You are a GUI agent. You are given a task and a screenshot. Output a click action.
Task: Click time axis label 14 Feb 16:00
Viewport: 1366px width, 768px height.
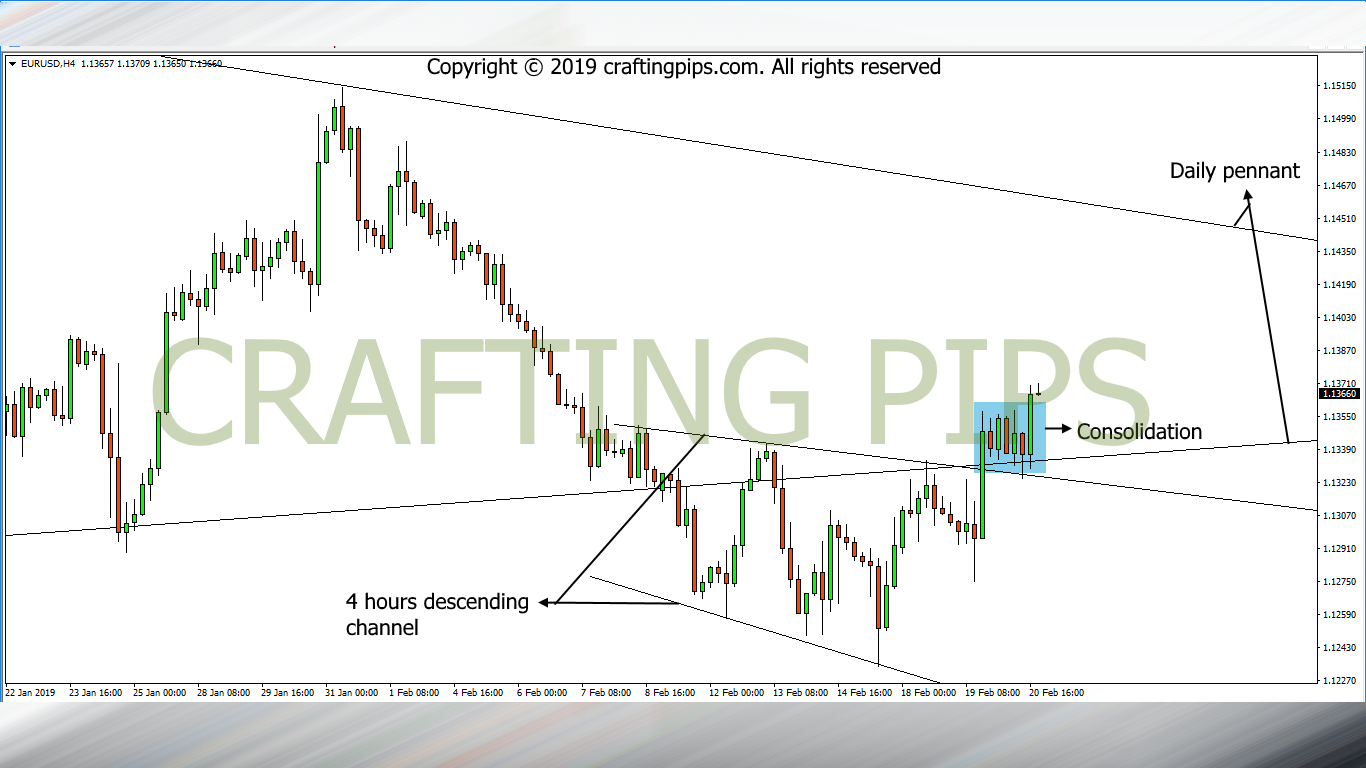865,692
